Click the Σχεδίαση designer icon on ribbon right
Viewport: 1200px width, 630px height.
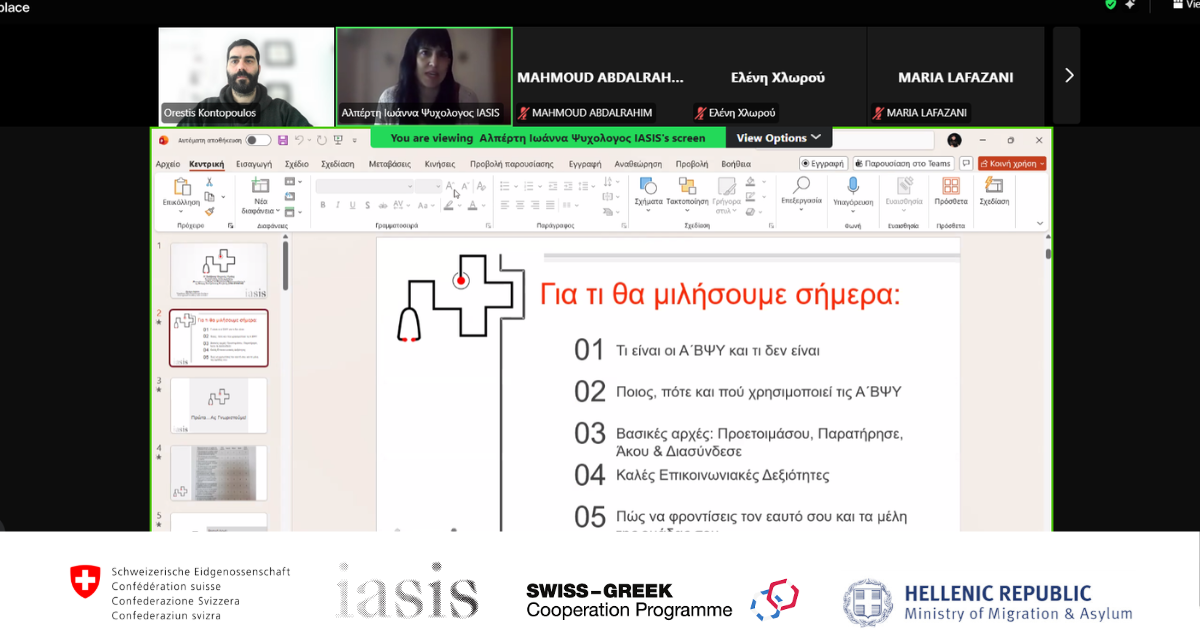click(994, 186)
